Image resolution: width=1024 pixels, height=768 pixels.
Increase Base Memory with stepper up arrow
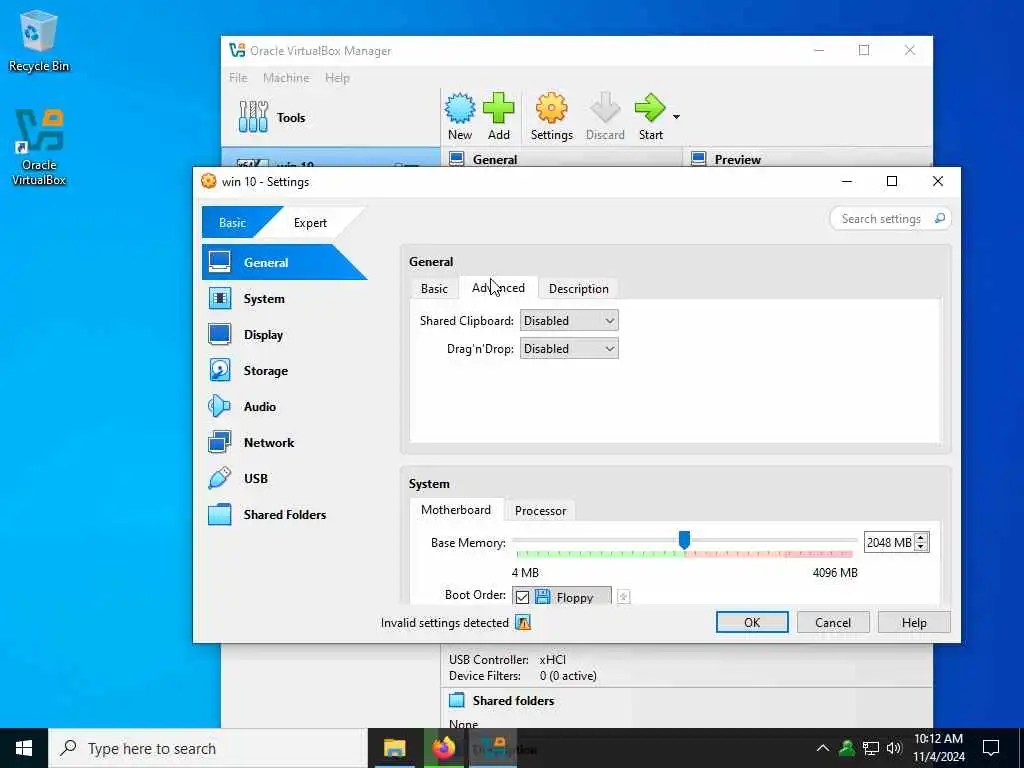pos(921,538)
